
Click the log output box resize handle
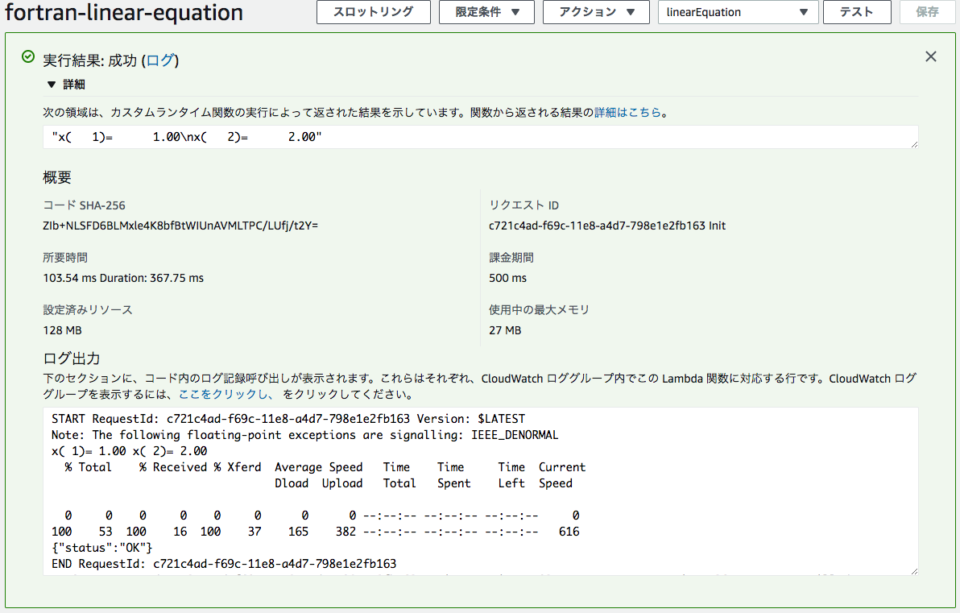[914, 571]
